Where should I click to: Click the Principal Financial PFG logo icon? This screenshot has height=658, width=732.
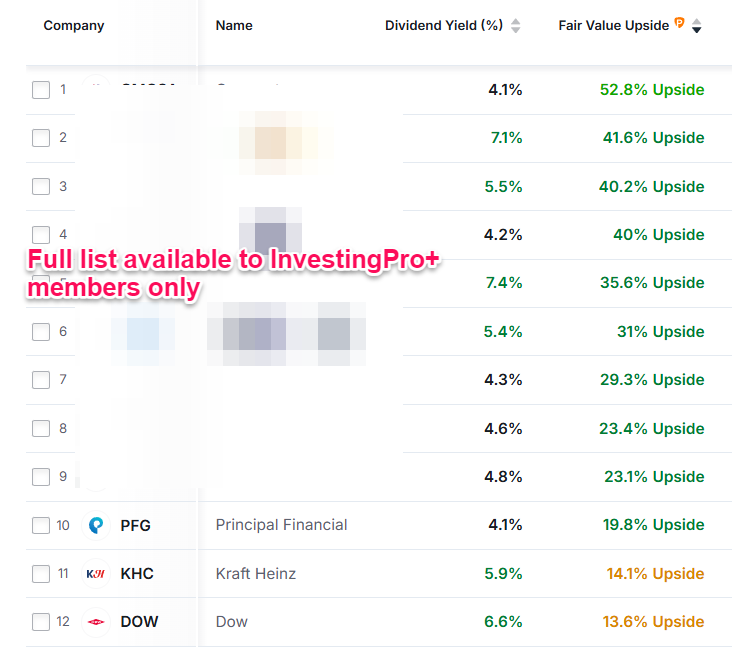96,525
